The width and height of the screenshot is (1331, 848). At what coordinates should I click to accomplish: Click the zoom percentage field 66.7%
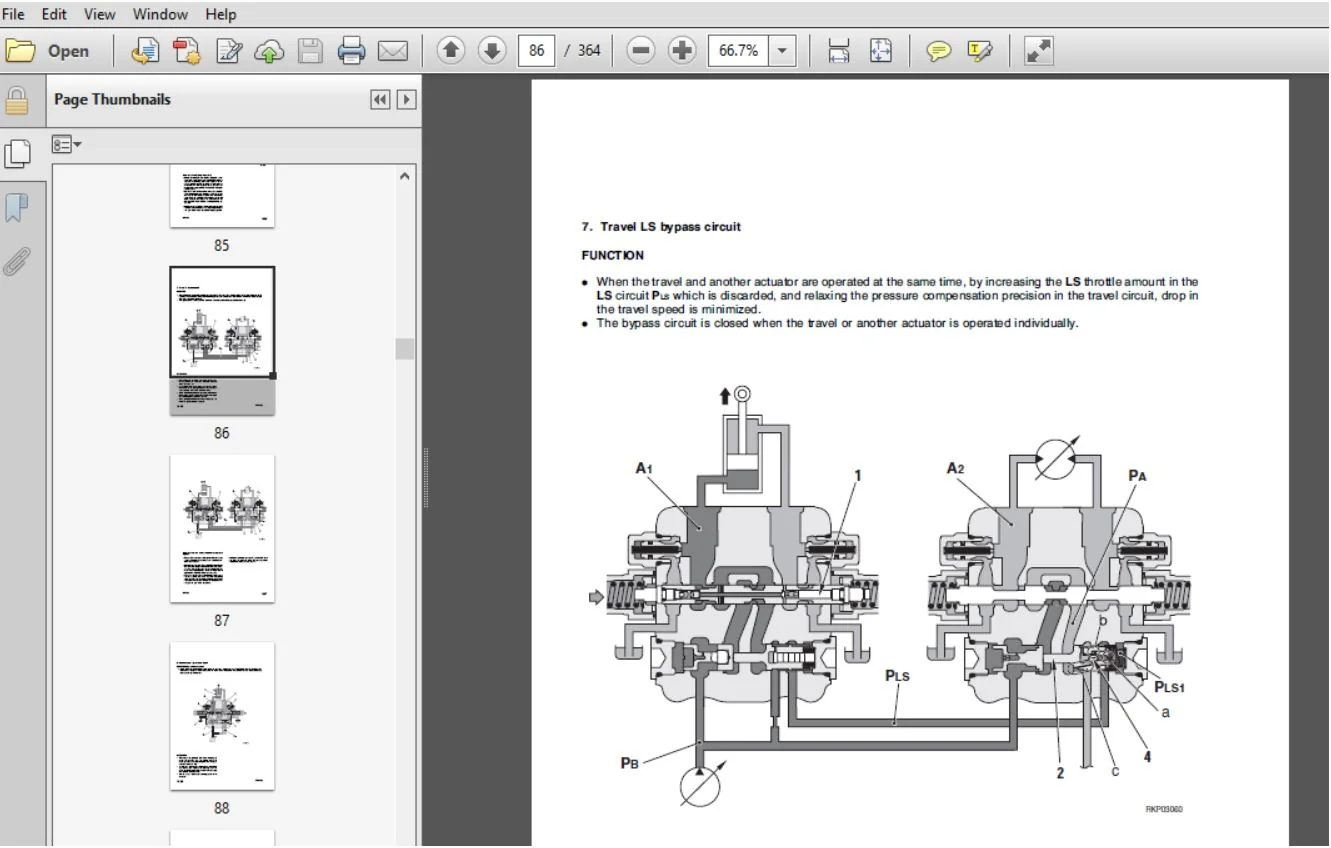(738, 51)
